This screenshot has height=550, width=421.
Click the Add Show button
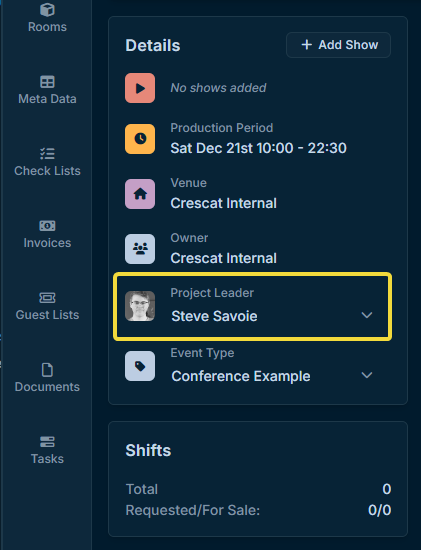coord(338,45)
